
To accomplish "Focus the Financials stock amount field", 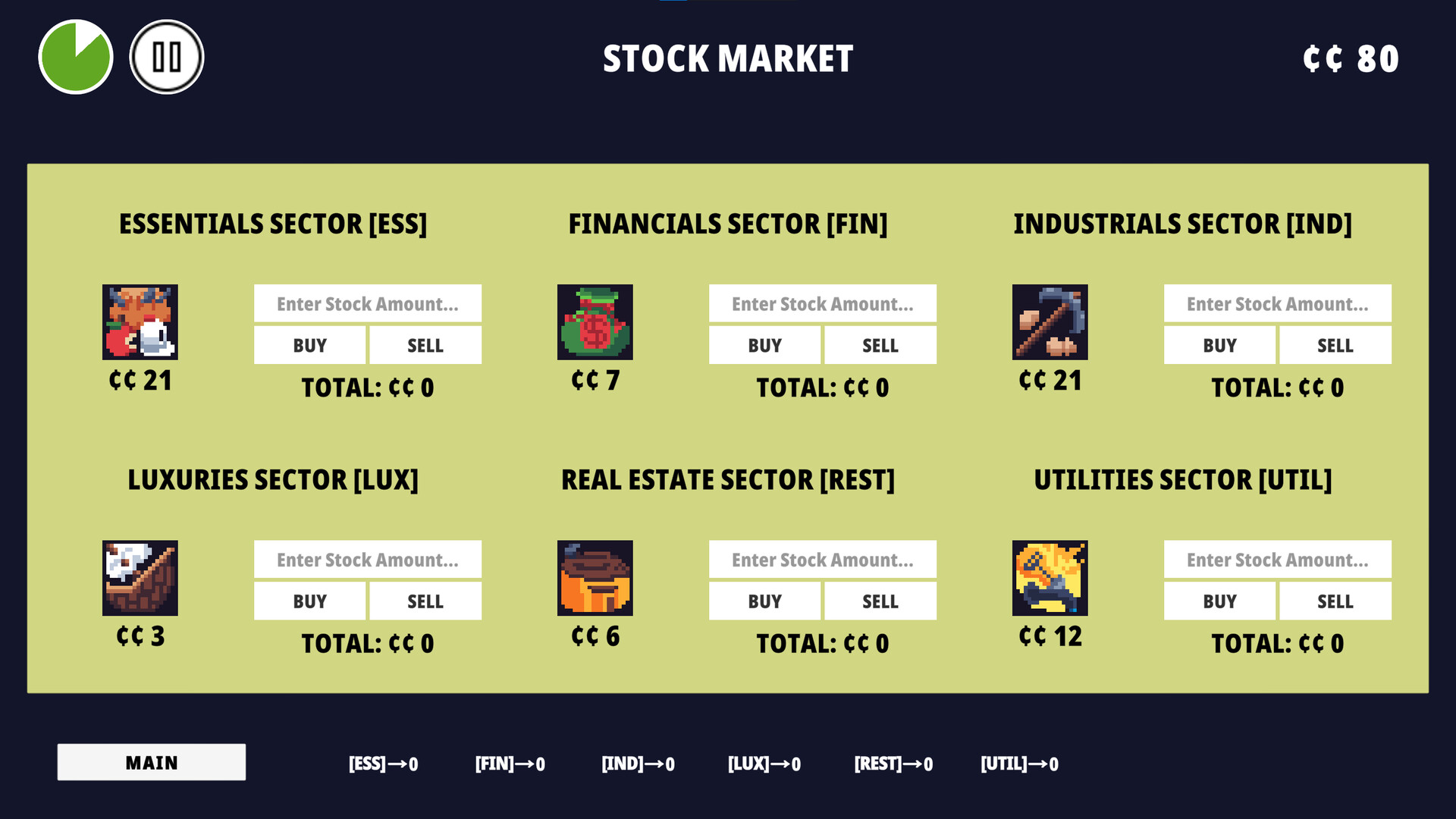I will coord(823,303).
